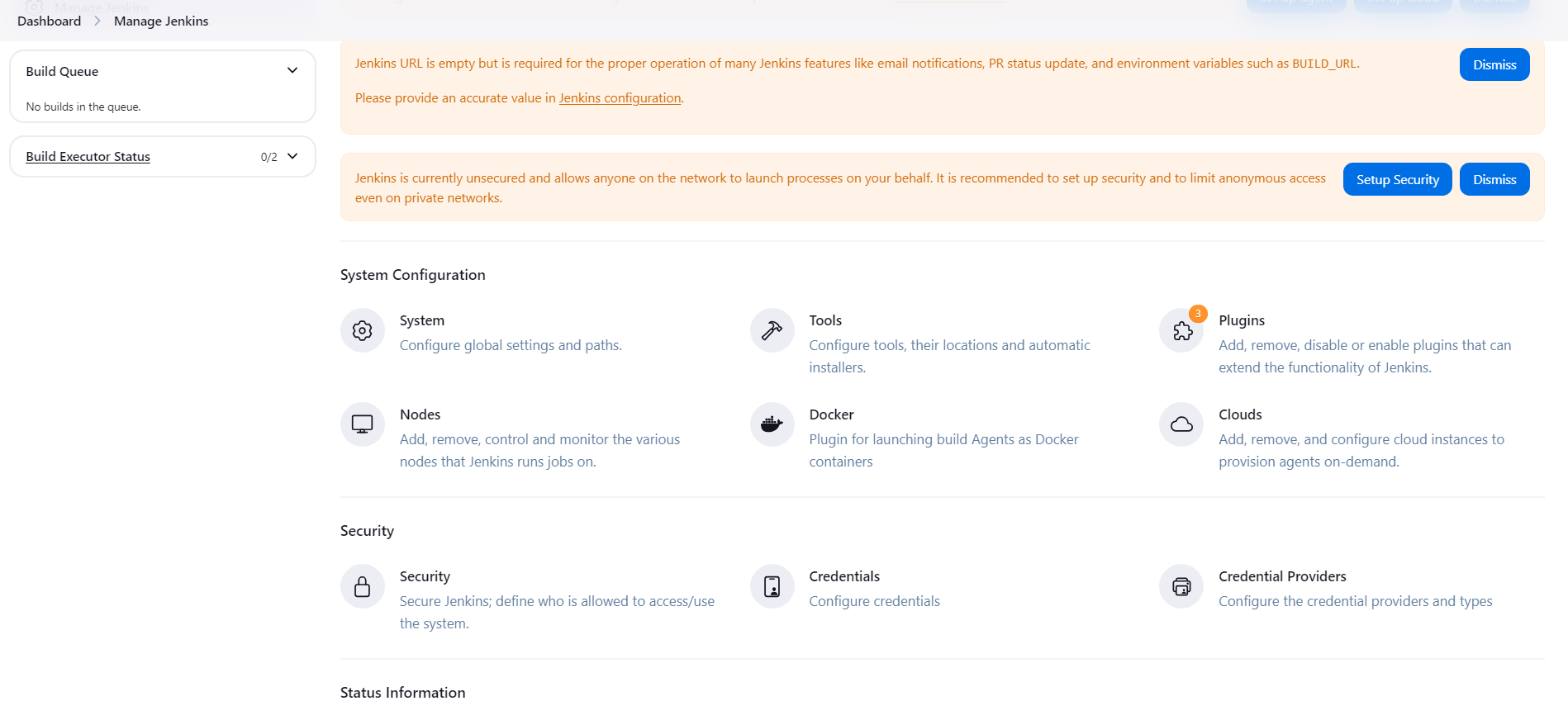The height and width of the screenshot is (720, 1568).
Task: Select the Nodes monitor icon
Action: click(362, 424)
